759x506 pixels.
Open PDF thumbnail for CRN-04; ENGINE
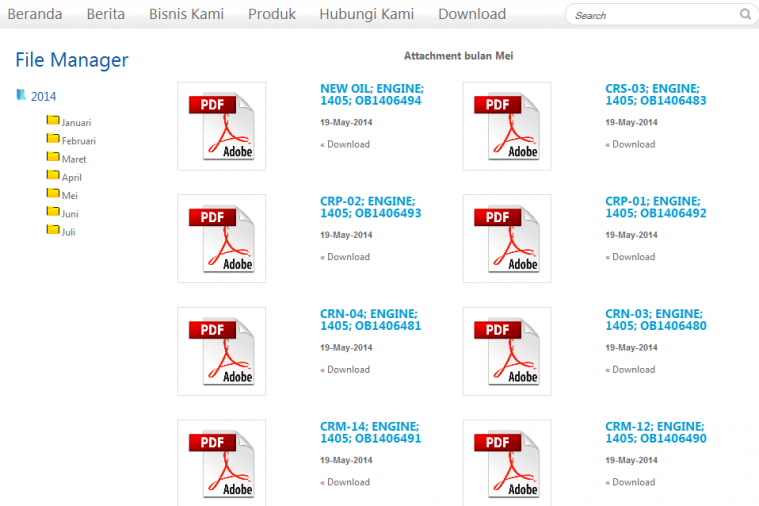coord(222,351)
